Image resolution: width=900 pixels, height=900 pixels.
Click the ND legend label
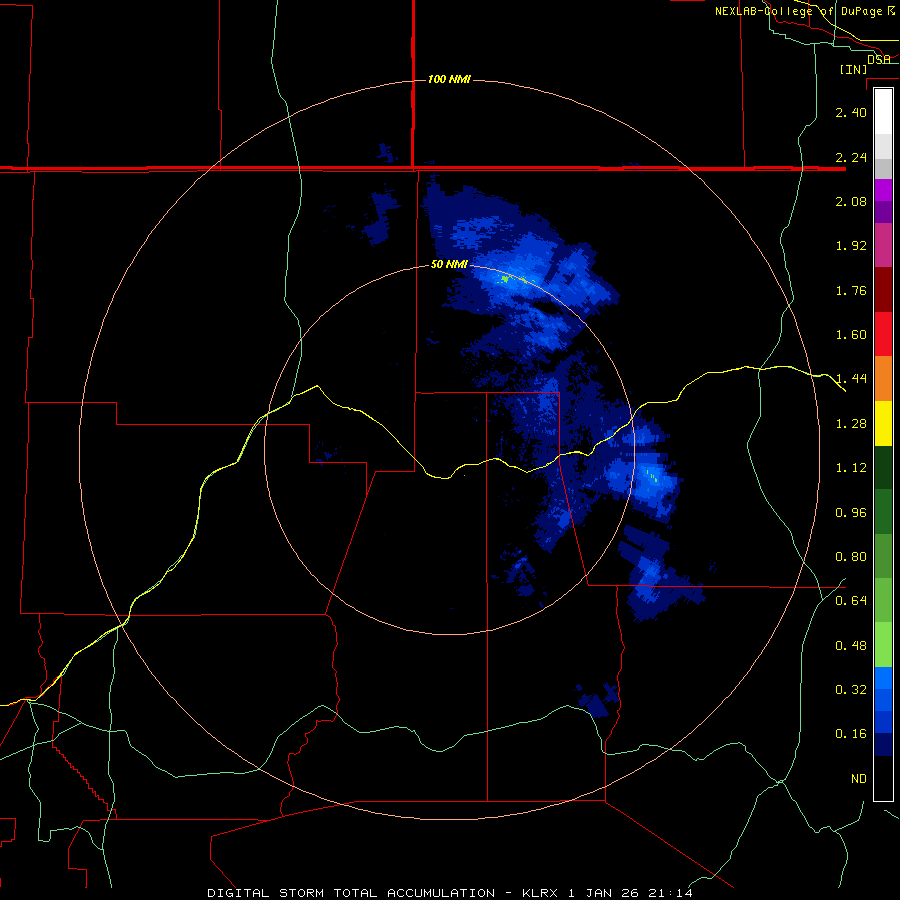pos(859,779)
